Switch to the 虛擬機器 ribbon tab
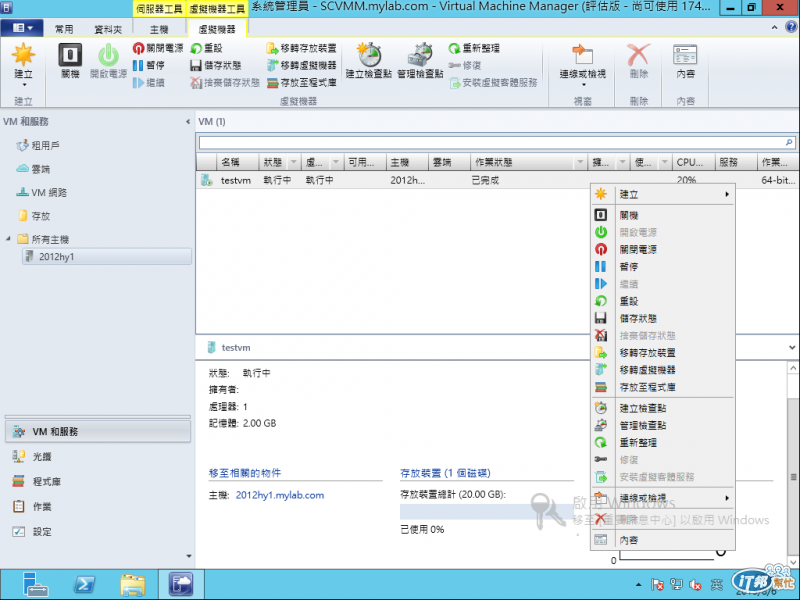Image resolution: width=800 pixels, height=600 pixels. pyautogui.click(x=217, y=29)
